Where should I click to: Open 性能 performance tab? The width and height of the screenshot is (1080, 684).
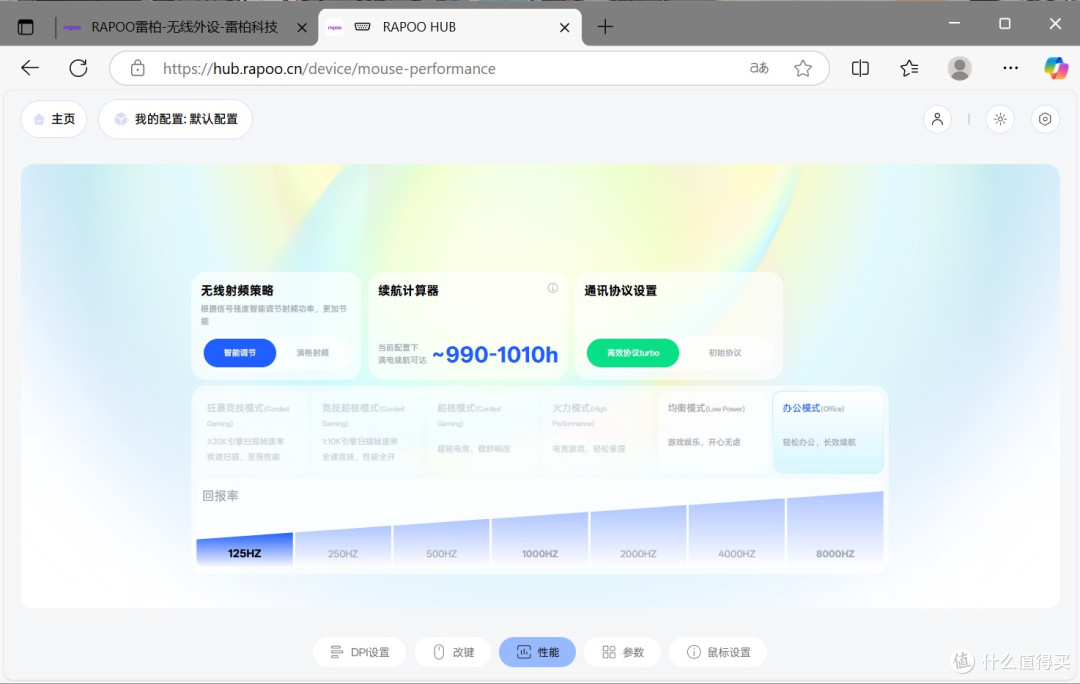pos(537,652)
